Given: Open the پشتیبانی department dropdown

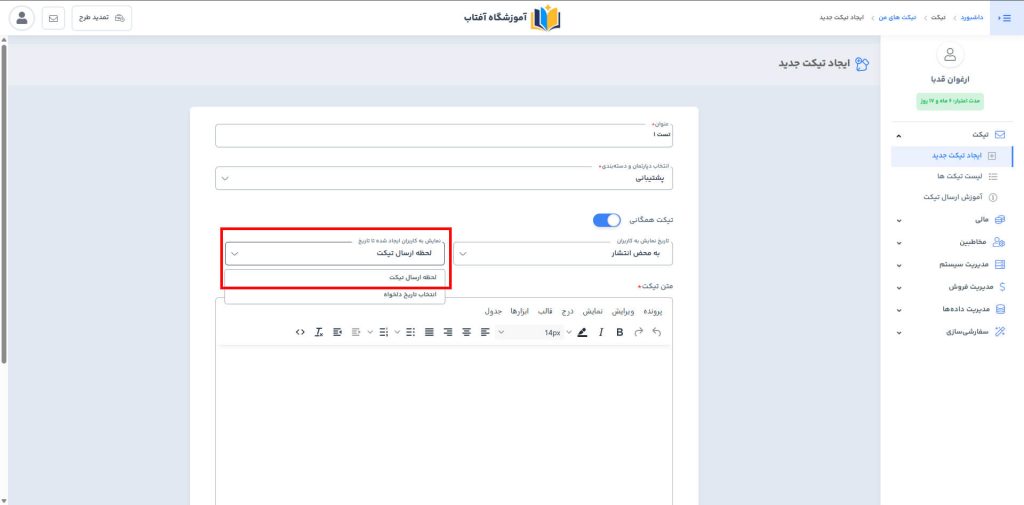Looking at the screenshot, I should pyautogui.click(x=444, y=178).
